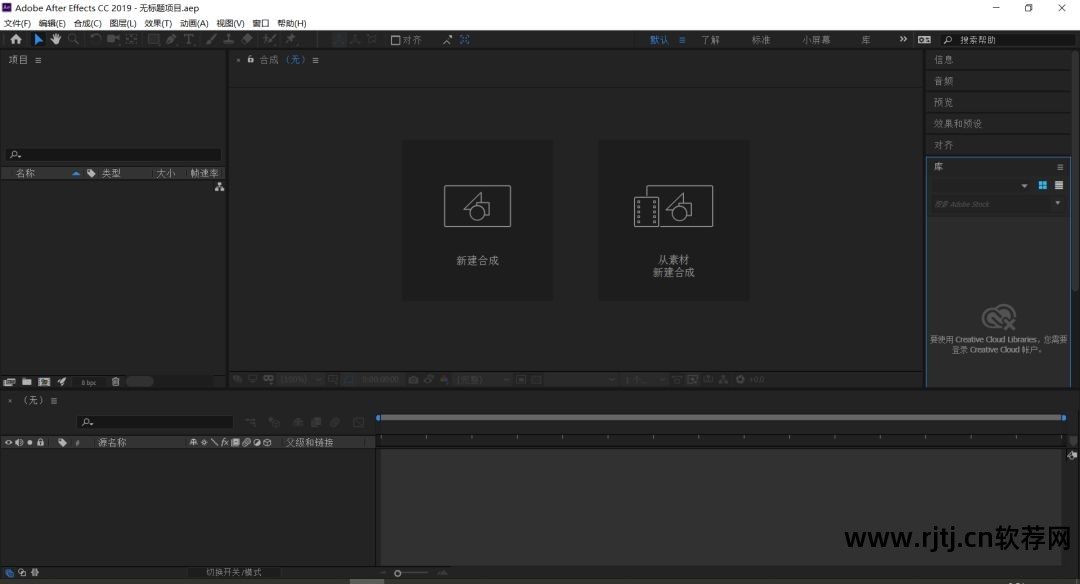The height and width of the screenshot is (584, 1080).
Task: Open the composition panel menu icon
Action: coord(315,60)
